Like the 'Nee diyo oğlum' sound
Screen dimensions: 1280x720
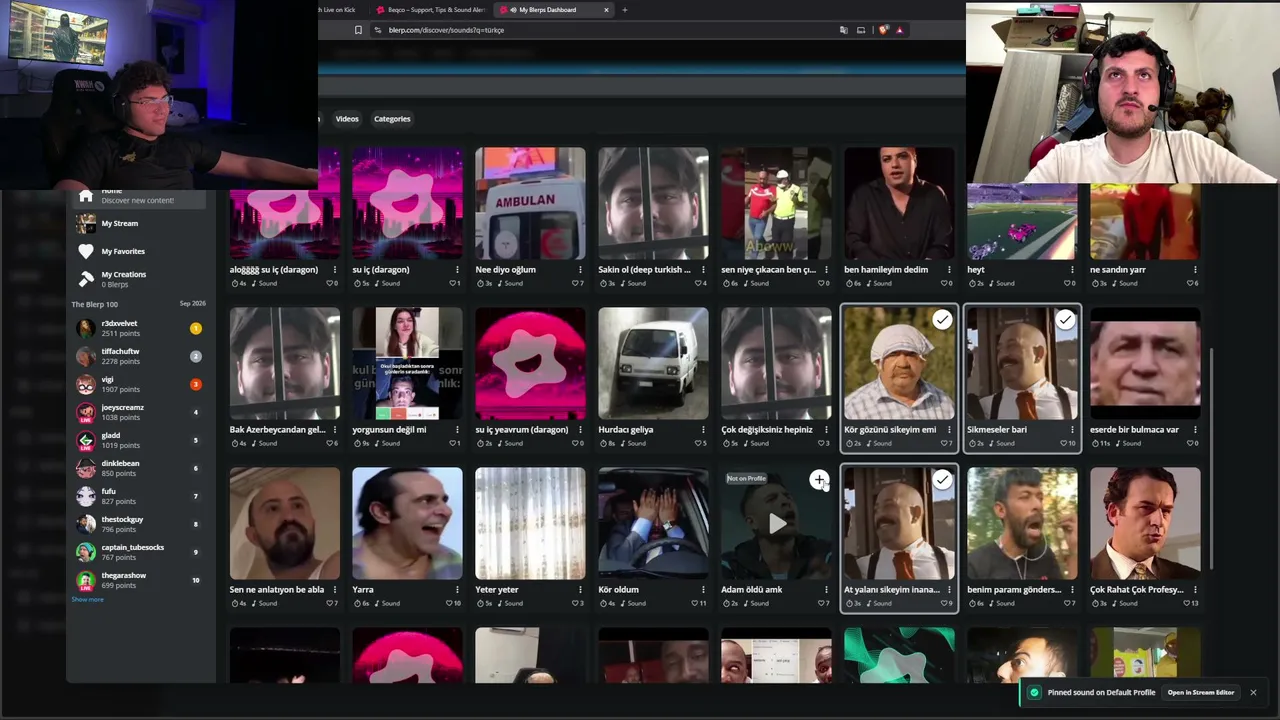coord(574,283)
